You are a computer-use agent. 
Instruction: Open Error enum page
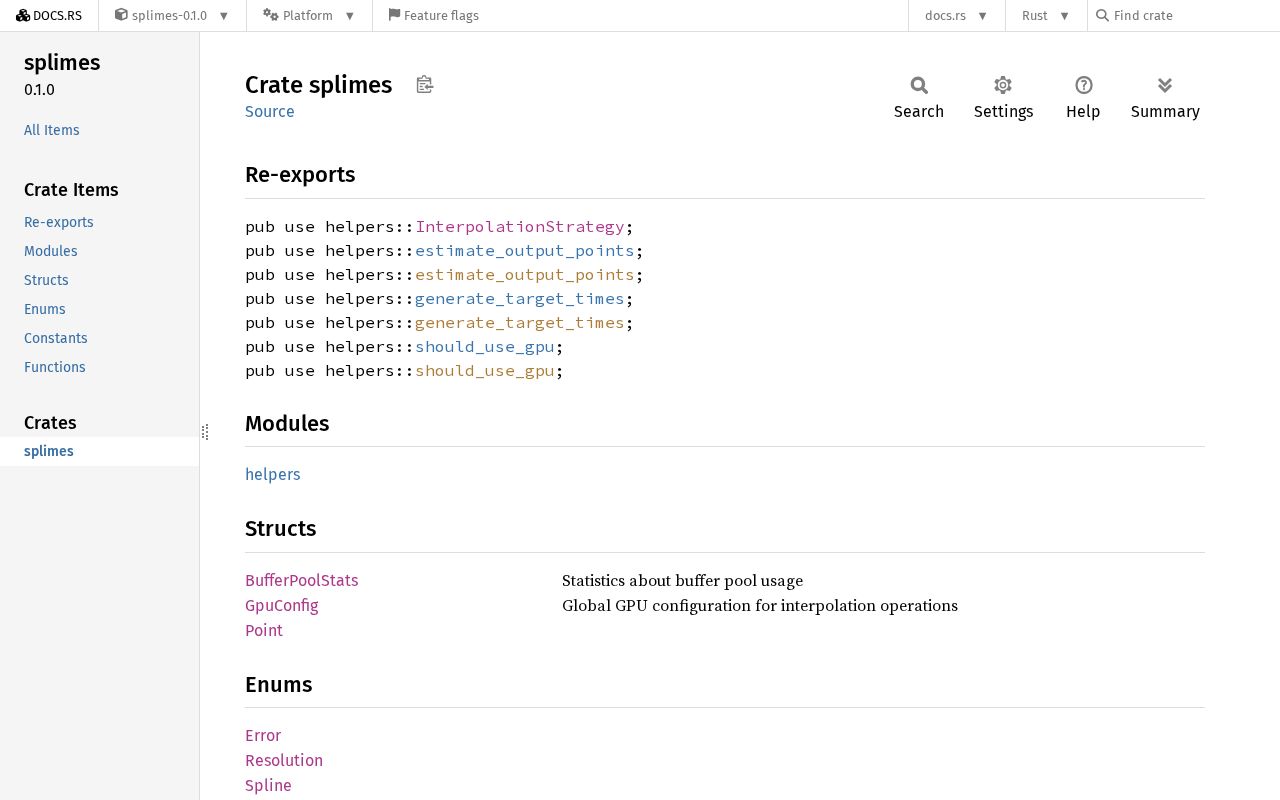click(x=263, y=735)
